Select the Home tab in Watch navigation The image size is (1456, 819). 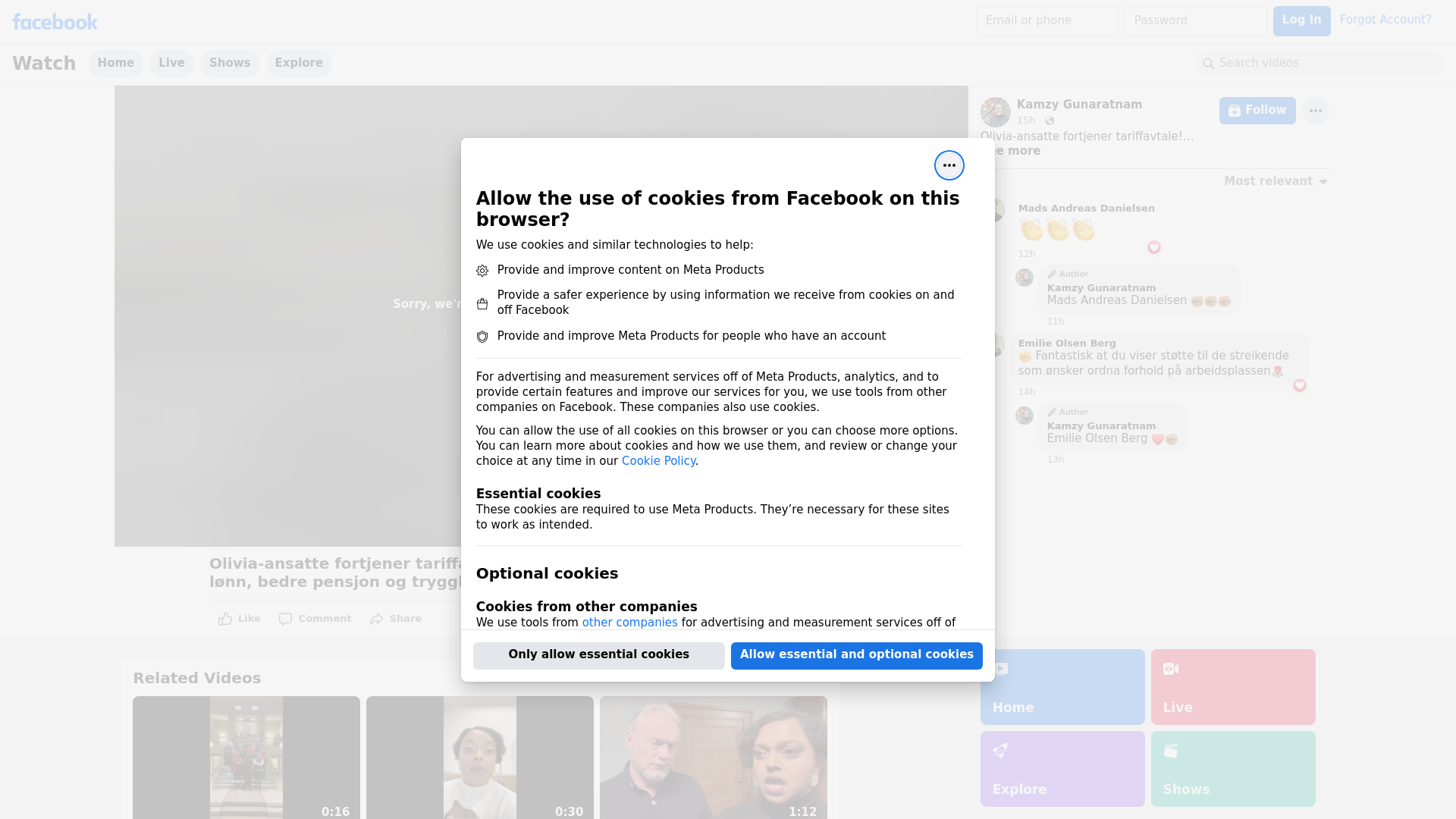pos(115,63)
